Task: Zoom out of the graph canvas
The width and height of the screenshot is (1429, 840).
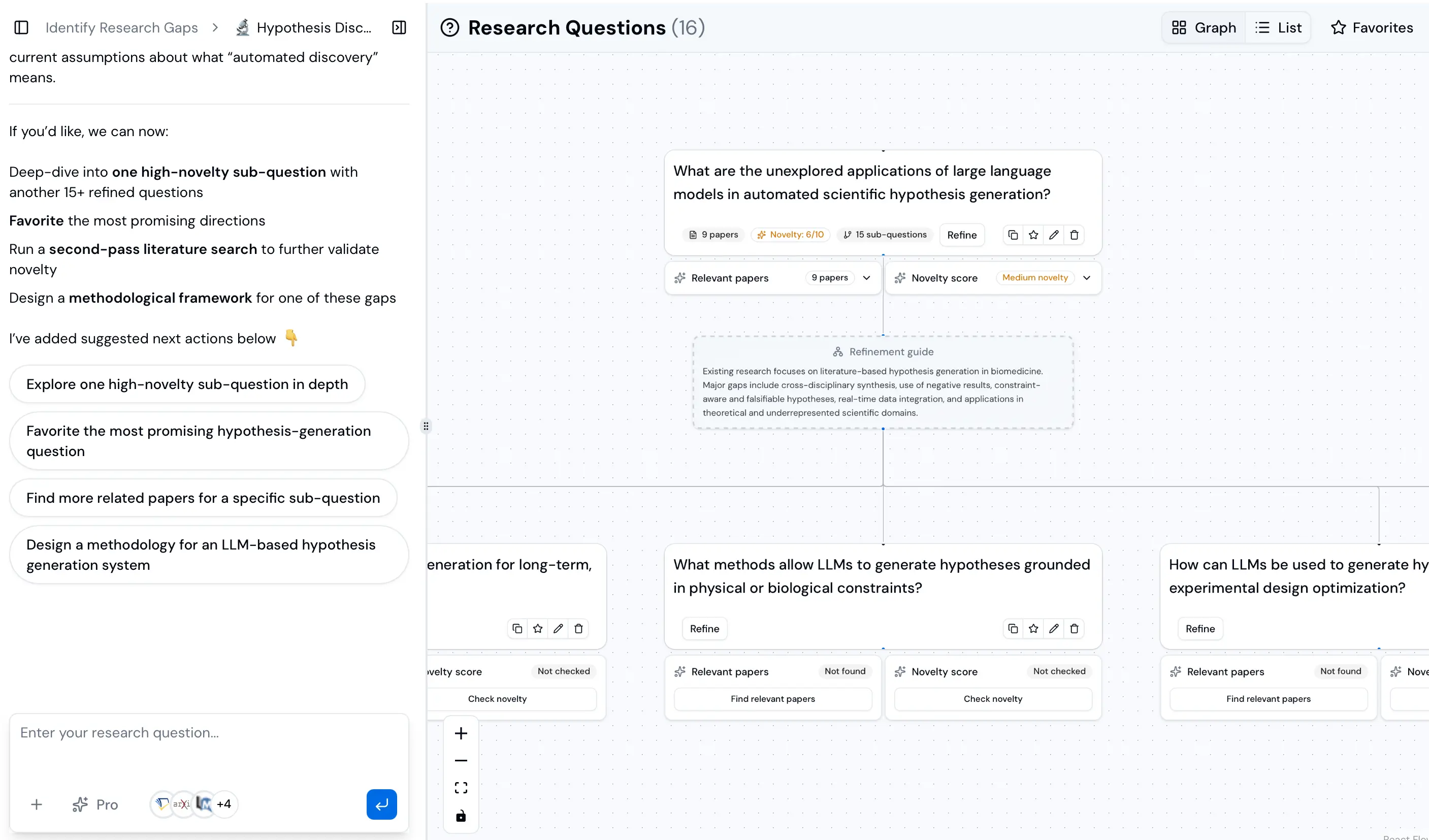Action: click(x=461, y=760)
